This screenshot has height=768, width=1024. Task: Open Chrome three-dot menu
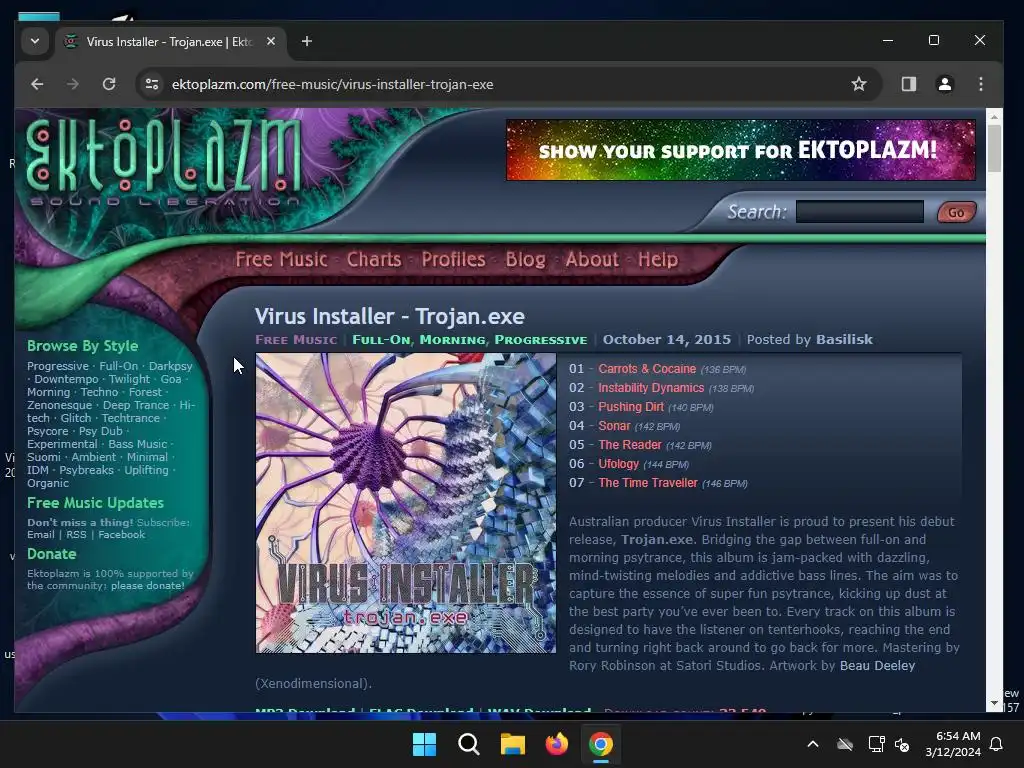pyautogui.click(x=980, y=84)
